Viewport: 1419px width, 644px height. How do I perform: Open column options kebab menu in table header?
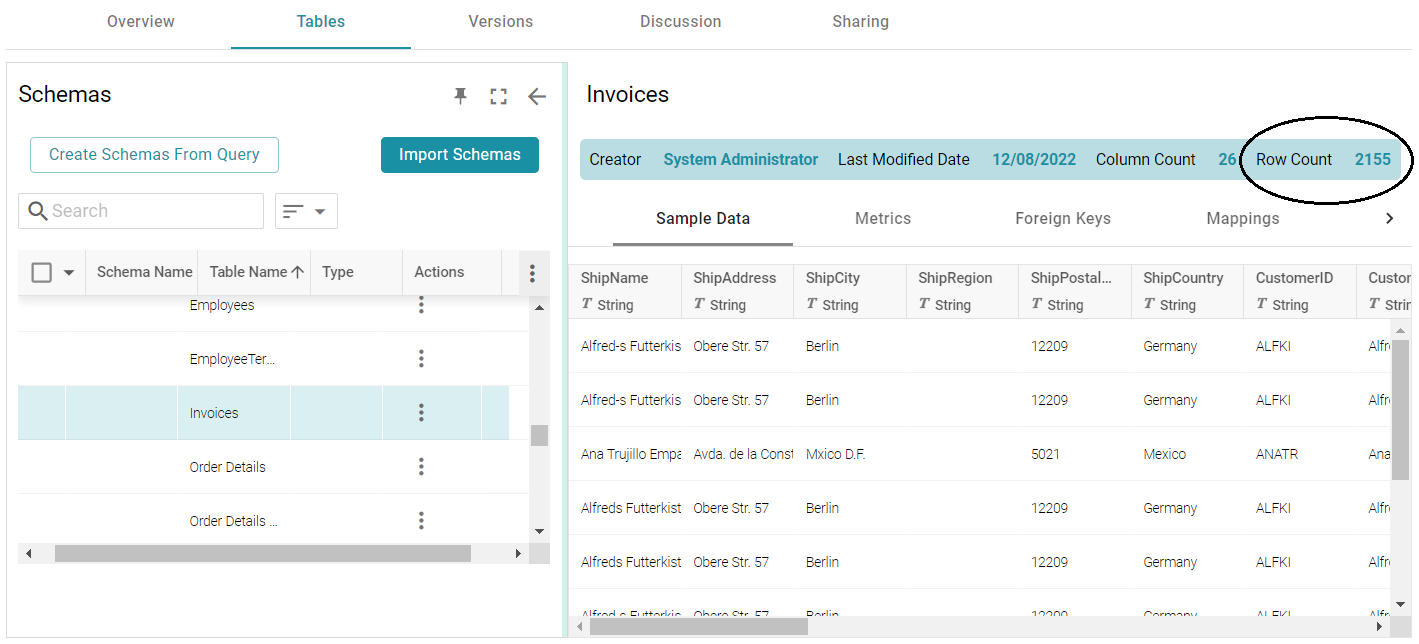[532, 273]
